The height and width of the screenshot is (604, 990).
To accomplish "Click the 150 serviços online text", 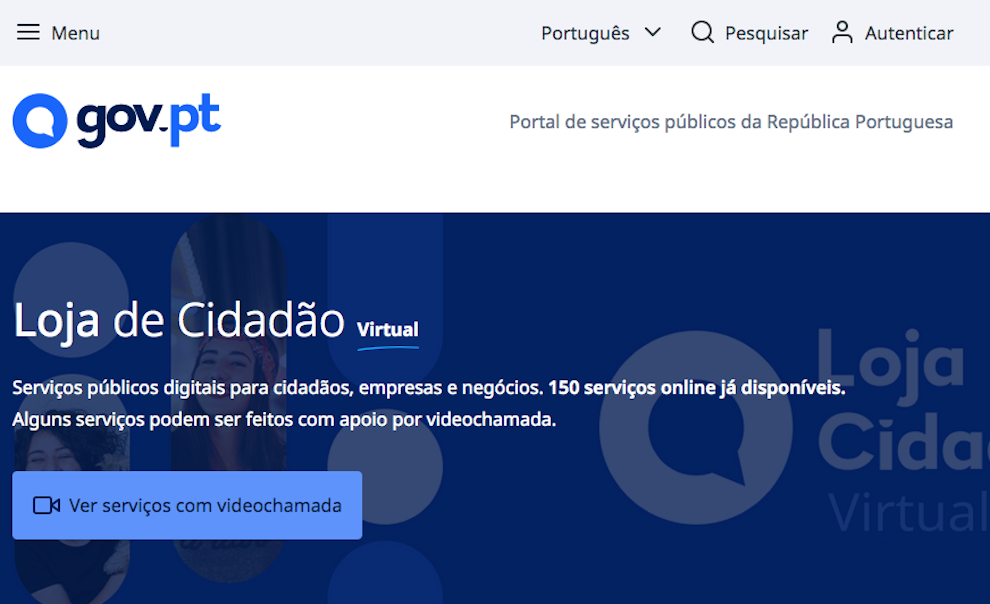I will click(696, 388).
